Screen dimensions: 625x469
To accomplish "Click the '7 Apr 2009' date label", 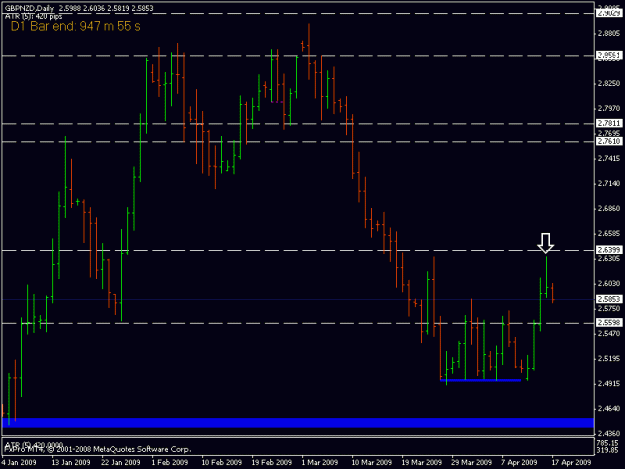I will [519, 462].
